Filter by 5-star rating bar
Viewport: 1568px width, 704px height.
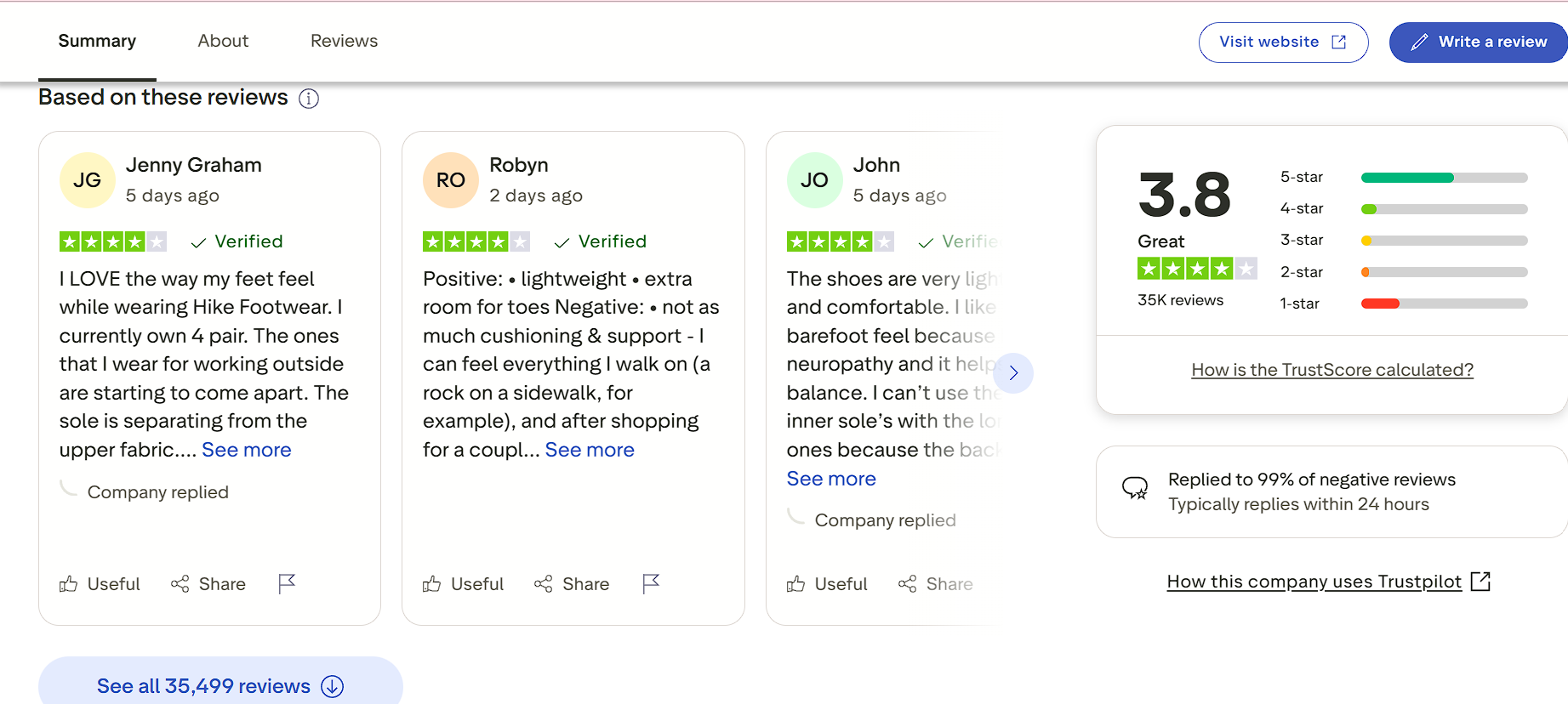[x=1444, y=178]
